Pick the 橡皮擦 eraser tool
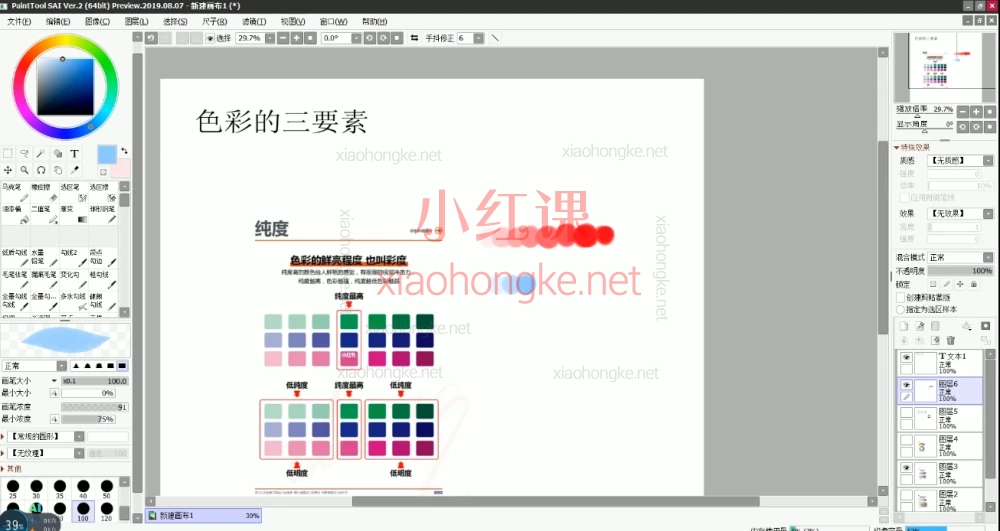This screenshot has width=1000, height=531. 45,193
